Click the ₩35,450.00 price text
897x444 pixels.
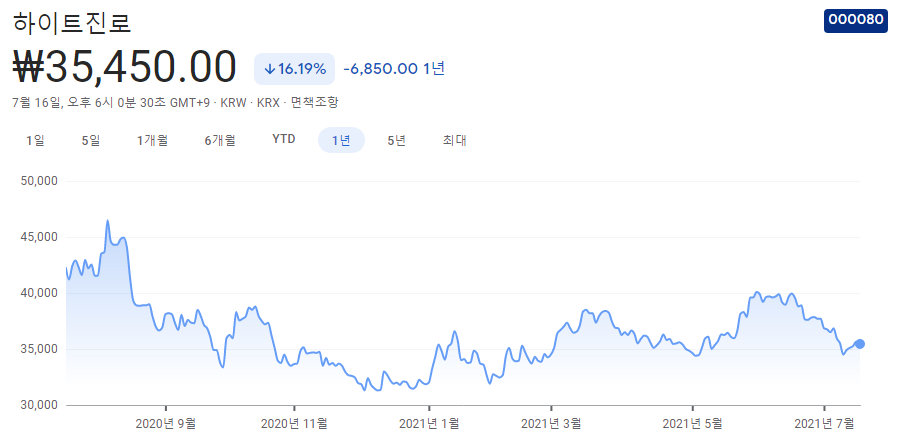point(124,68)
